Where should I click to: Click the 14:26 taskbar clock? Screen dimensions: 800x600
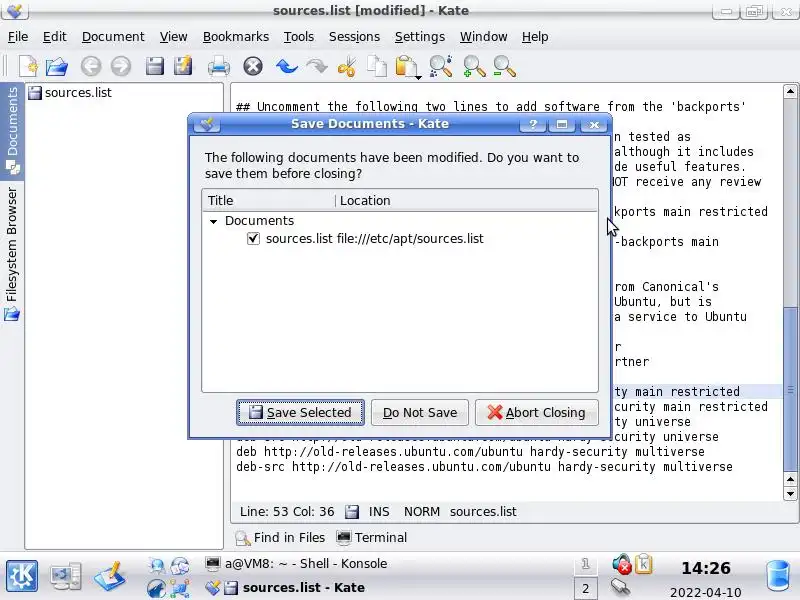tap(706, 568)
